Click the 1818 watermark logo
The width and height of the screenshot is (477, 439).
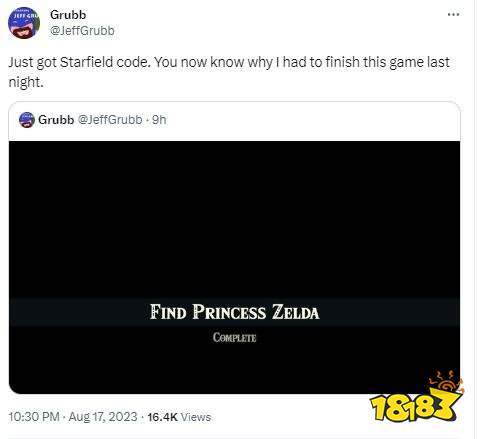click(413, 407)
